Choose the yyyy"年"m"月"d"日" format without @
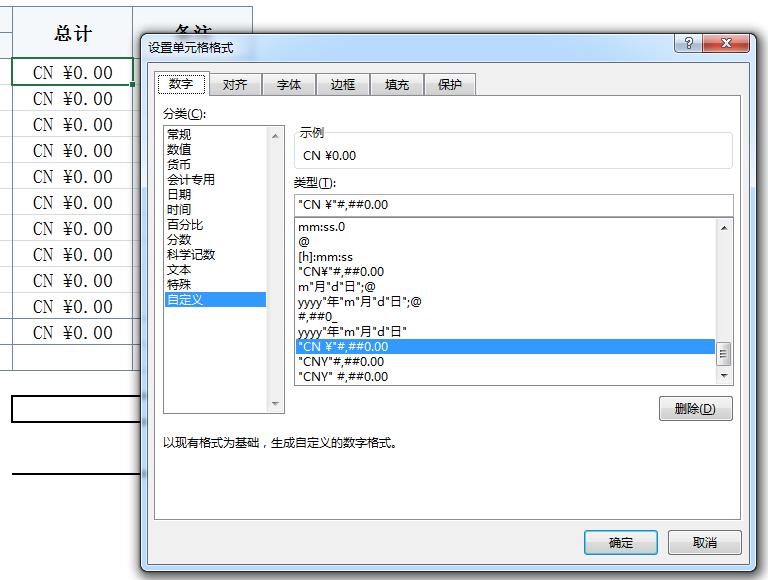The height and width of the screenshot is (580, 768). pos(505,332)
